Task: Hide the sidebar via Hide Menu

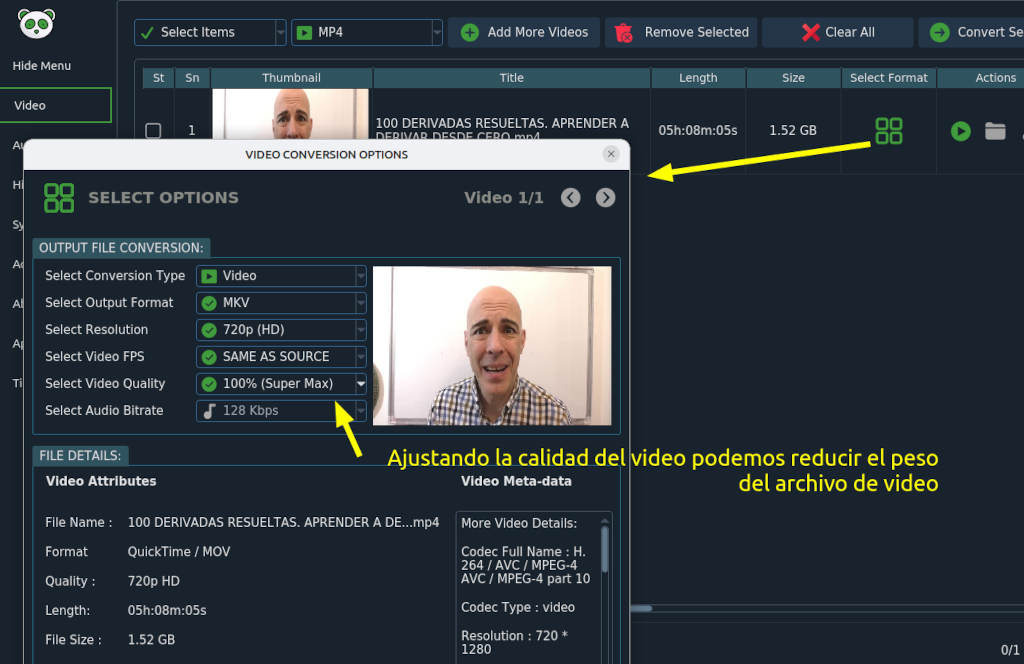Action: 42,66
